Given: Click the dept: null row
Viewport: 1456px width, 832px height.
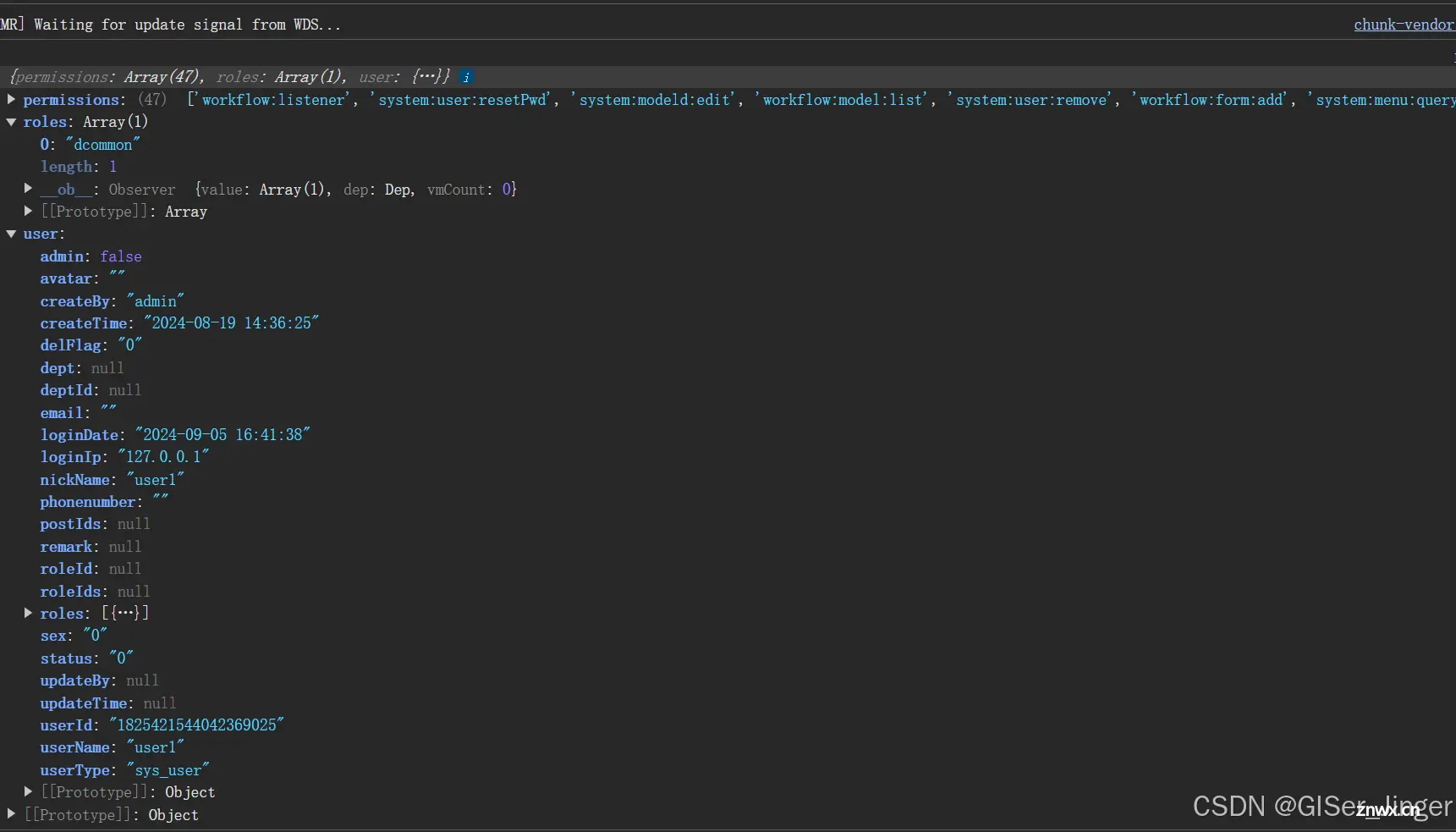Looking at the screenshot, I should pyautogui.click(x=82, y=368).
